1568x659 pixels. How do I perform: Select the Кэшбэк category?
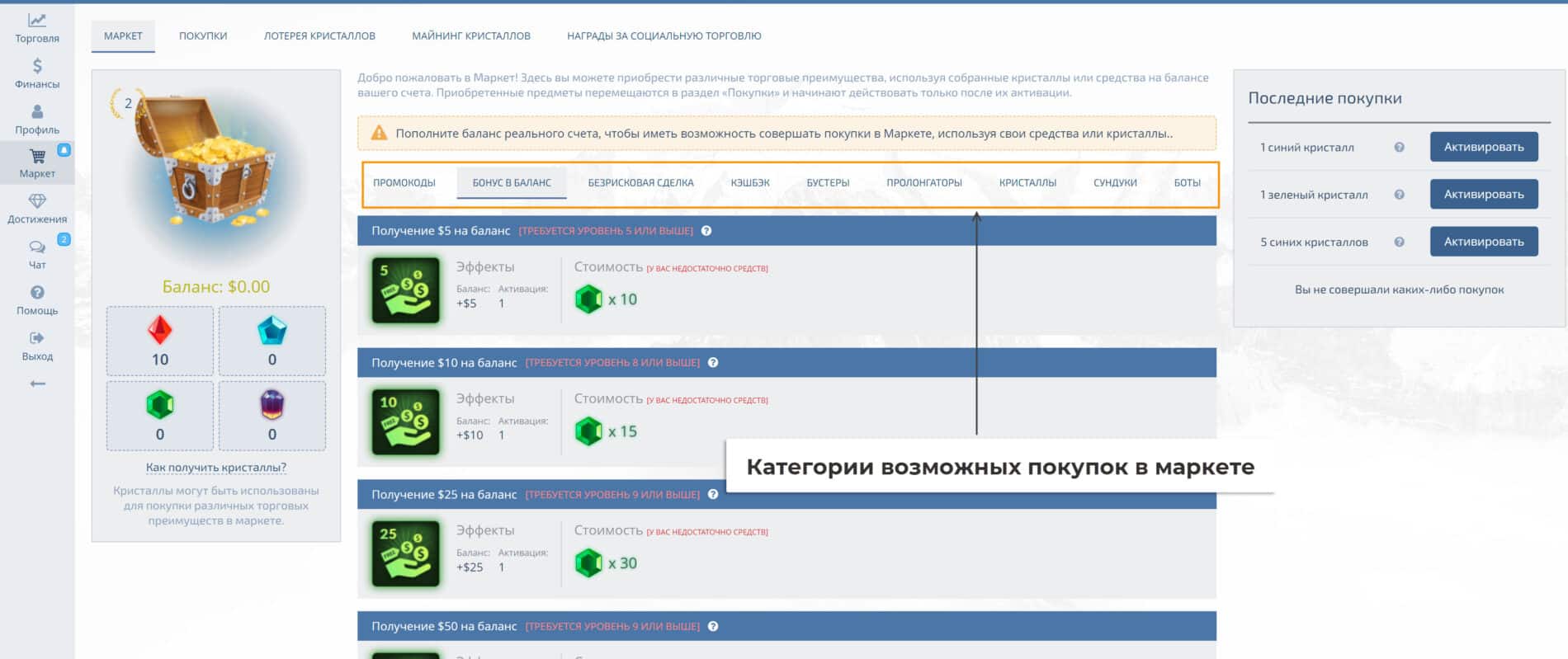pyautogui.click(x=749, y=183)
